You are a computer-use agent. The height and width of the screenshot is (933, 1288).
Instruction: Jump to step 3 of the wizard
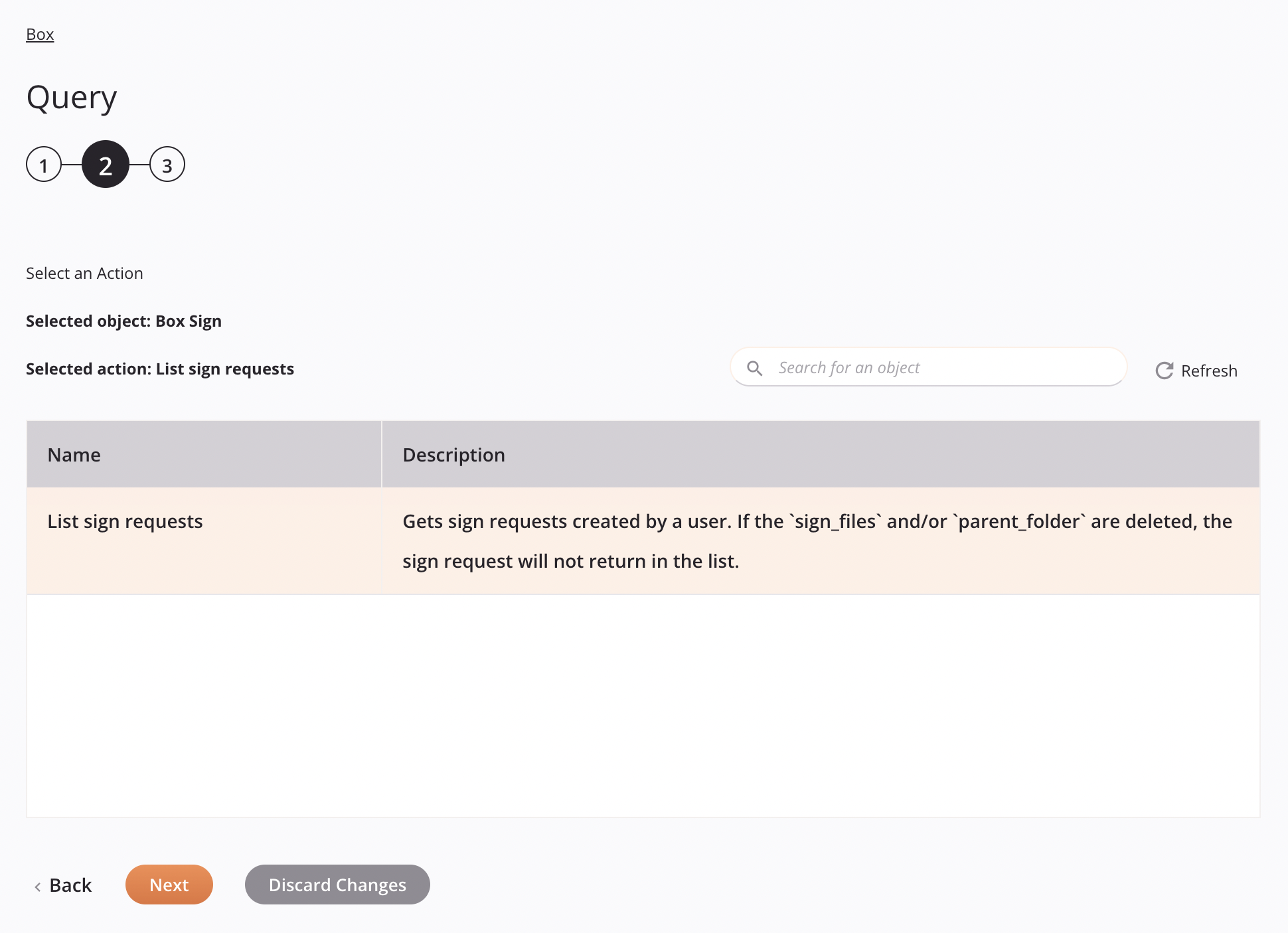coord(167,165)
